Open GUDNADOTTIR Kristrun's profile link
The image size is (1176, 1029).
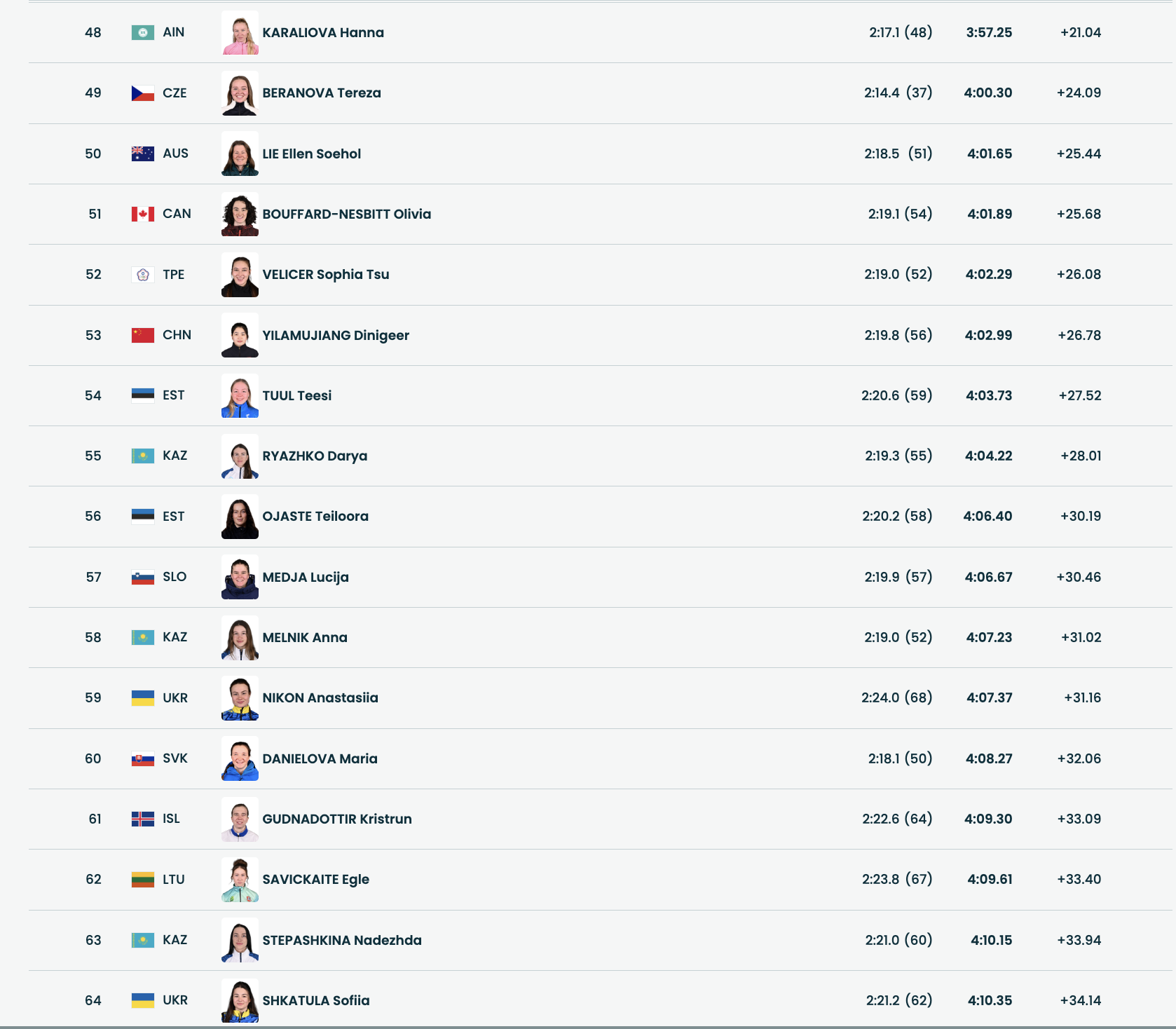337,819
